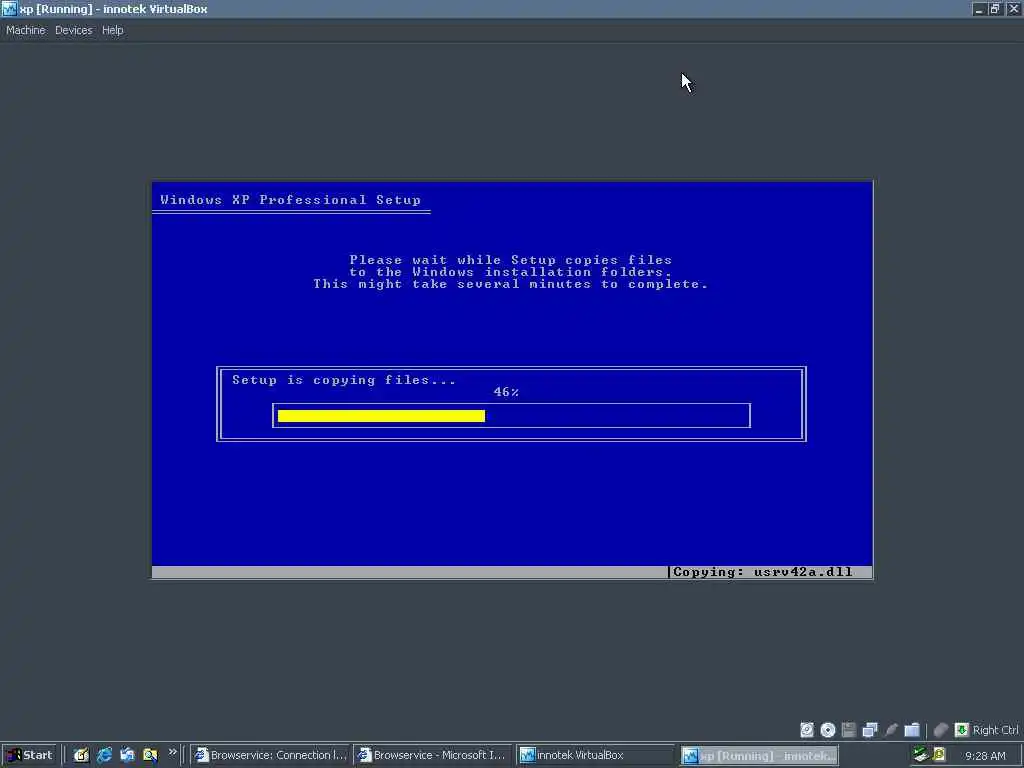Image resolution: width=1024 pixels, height=768 pixels.
Task: Open the Help menu
Action: [112, 30]
